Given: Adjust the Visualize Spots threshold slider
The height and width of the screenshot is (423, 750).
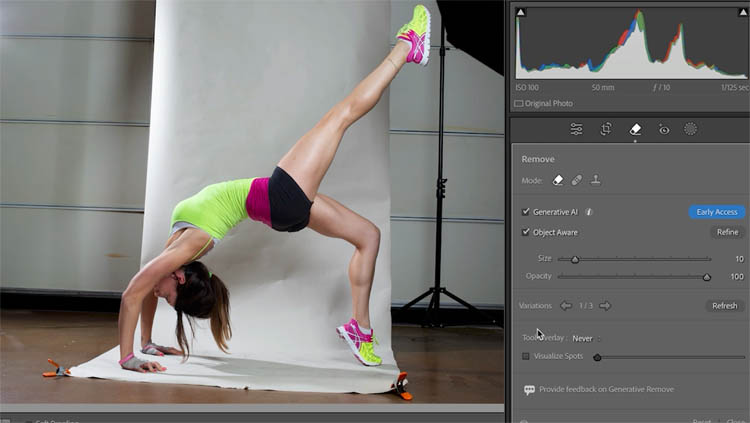Looking at the screenshot, I should 597,357.
